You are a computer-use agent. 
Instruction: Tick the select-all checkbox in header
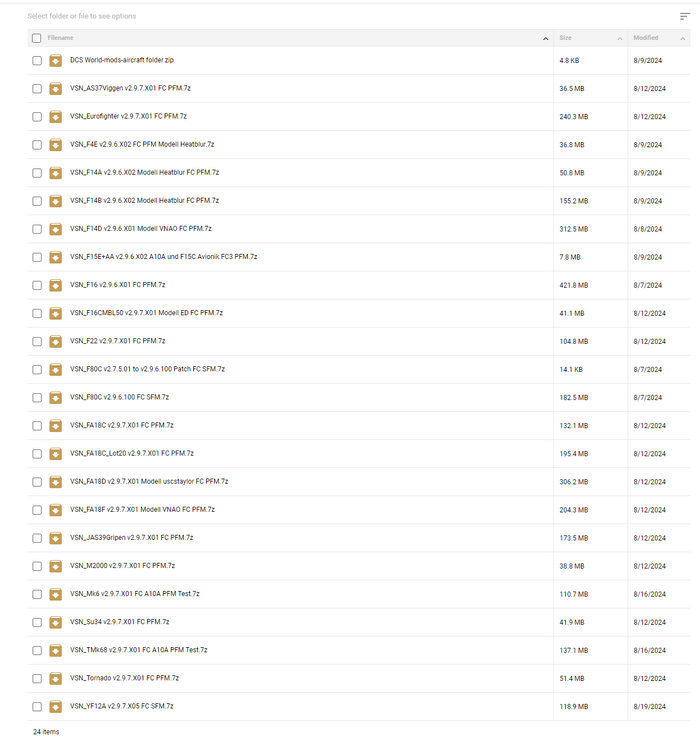(x=36, y=38)
